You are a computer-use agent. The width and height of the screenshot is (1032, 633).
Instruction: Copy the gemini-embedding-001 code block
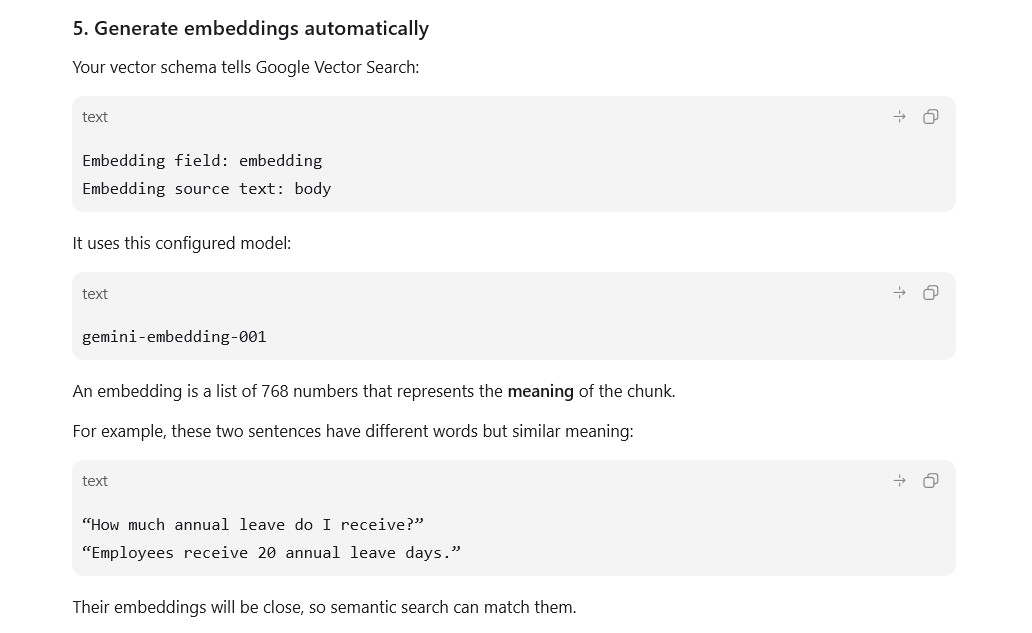pyautogui.click(x=930, y=293)
